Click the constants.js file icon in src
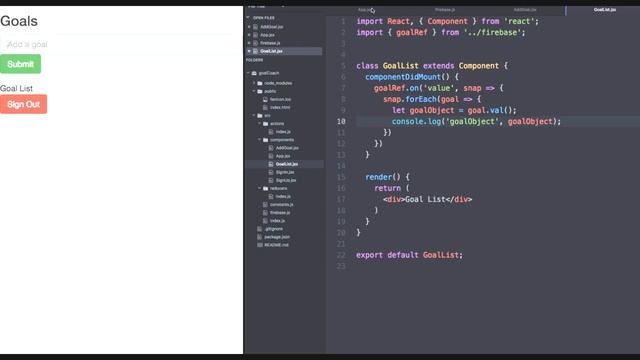This screenshot has width=640, height=360. pos(265,204)
